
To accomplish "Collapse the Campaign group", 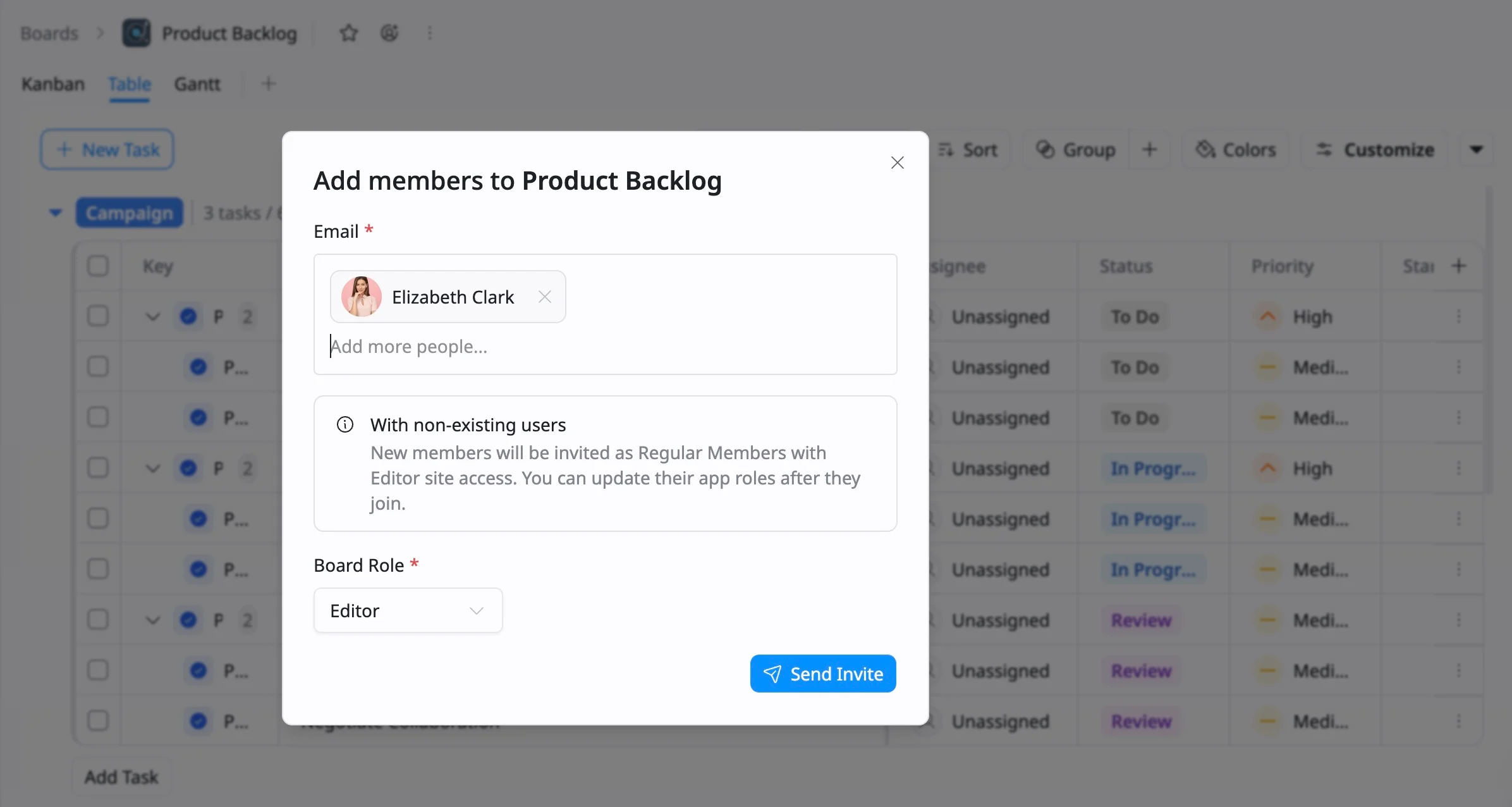I will [56, 213].
